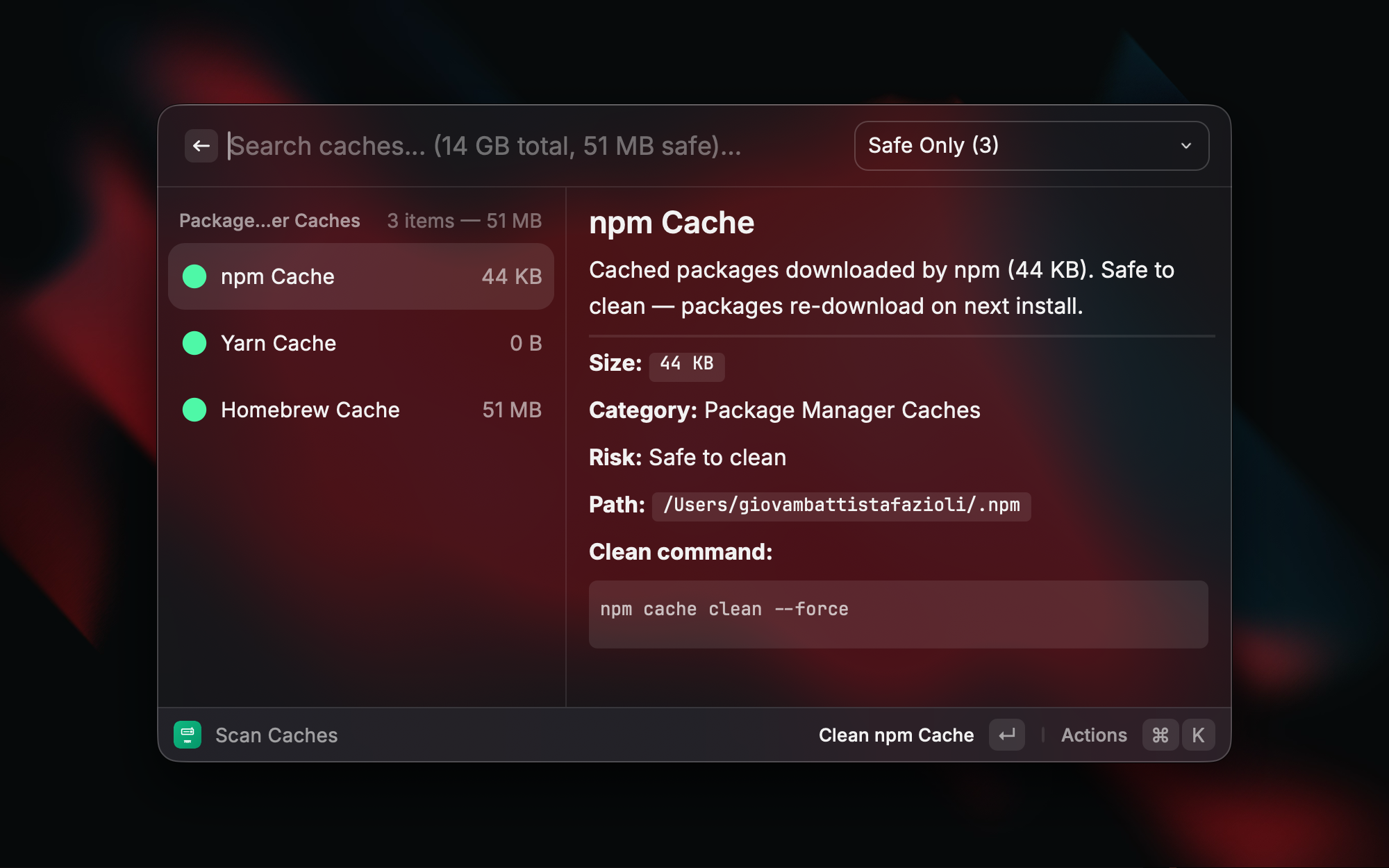This screenshot has width=1389, height=868.
Task: Click the 44 KB size badge
Action: click(x=686, y=365)
